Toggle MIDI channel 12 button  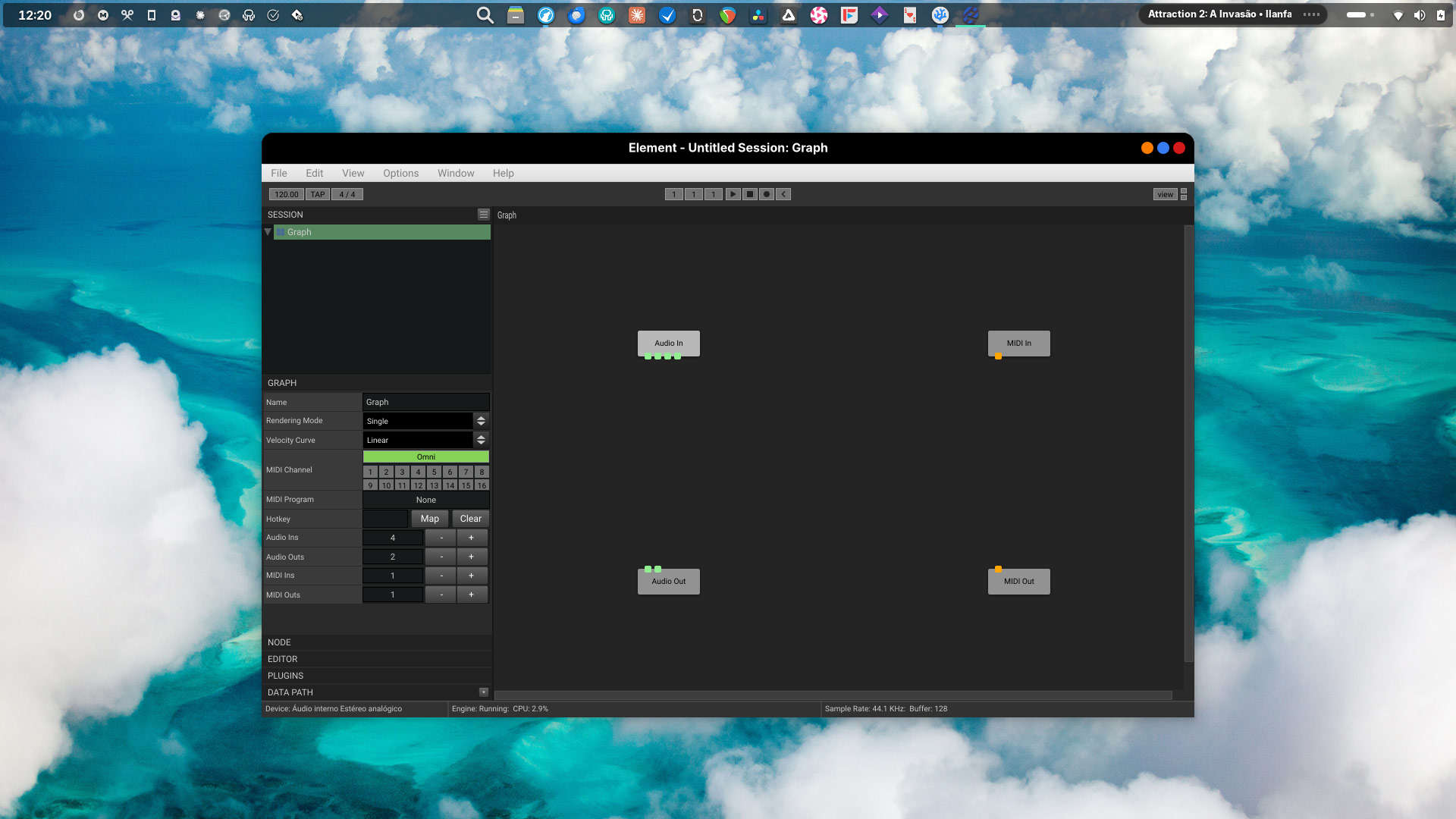(x=418, y=485)
